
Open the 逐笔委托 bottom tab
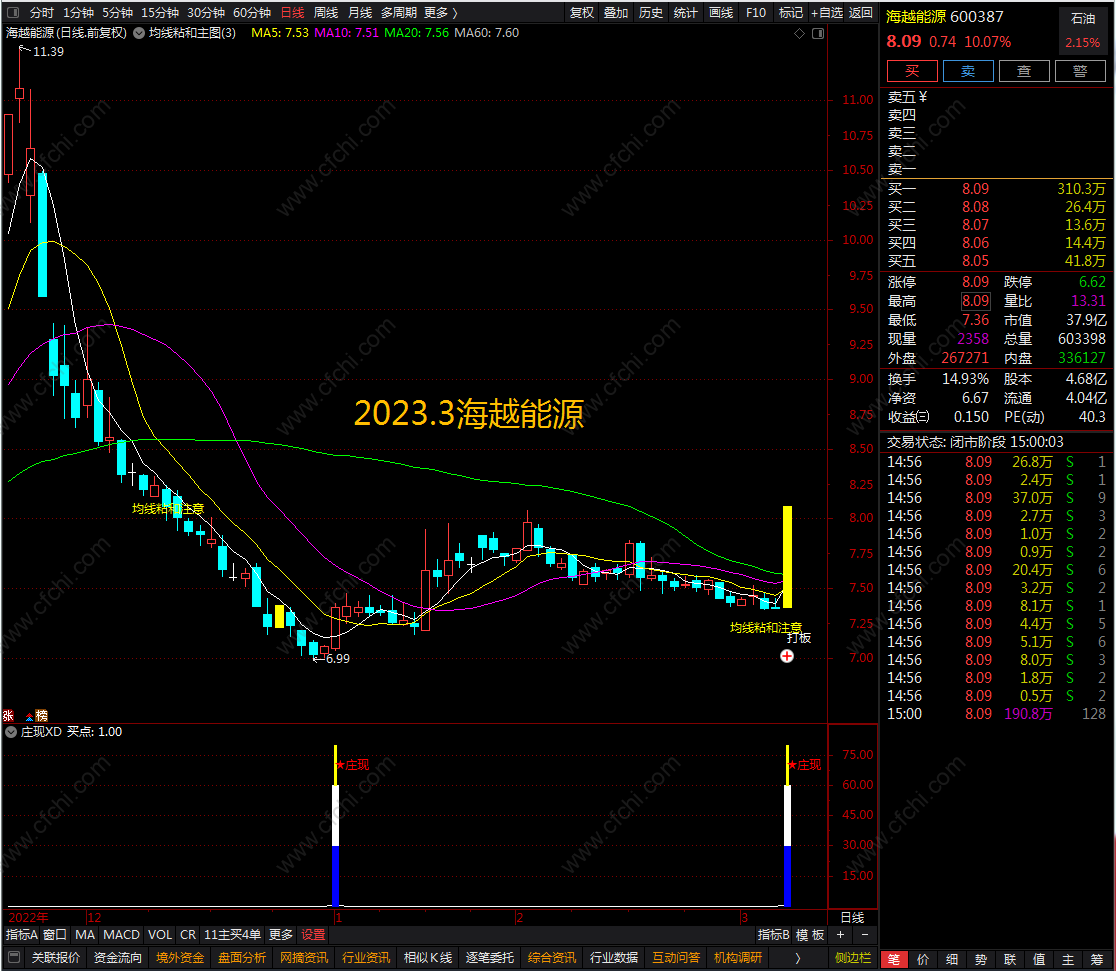pos(490,957)
